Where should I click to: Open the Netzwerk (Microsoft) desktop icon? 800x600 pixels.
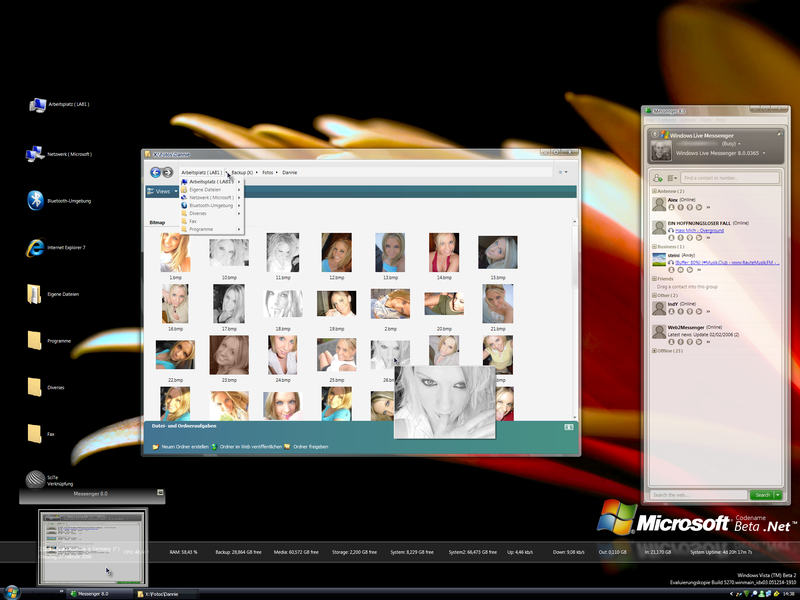36,154
